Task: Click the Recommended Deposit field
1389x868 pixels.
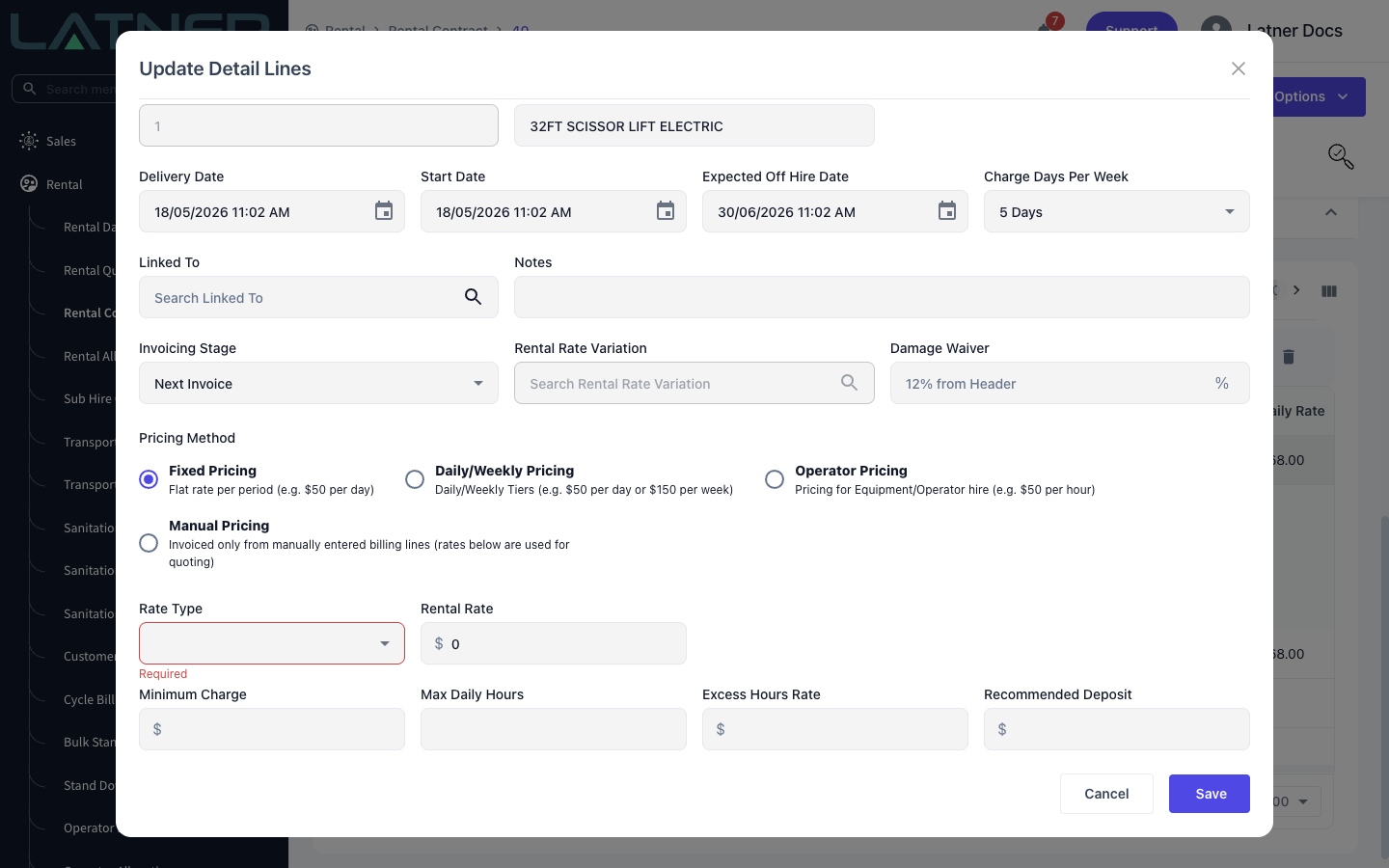Action: click(1117, 729)
